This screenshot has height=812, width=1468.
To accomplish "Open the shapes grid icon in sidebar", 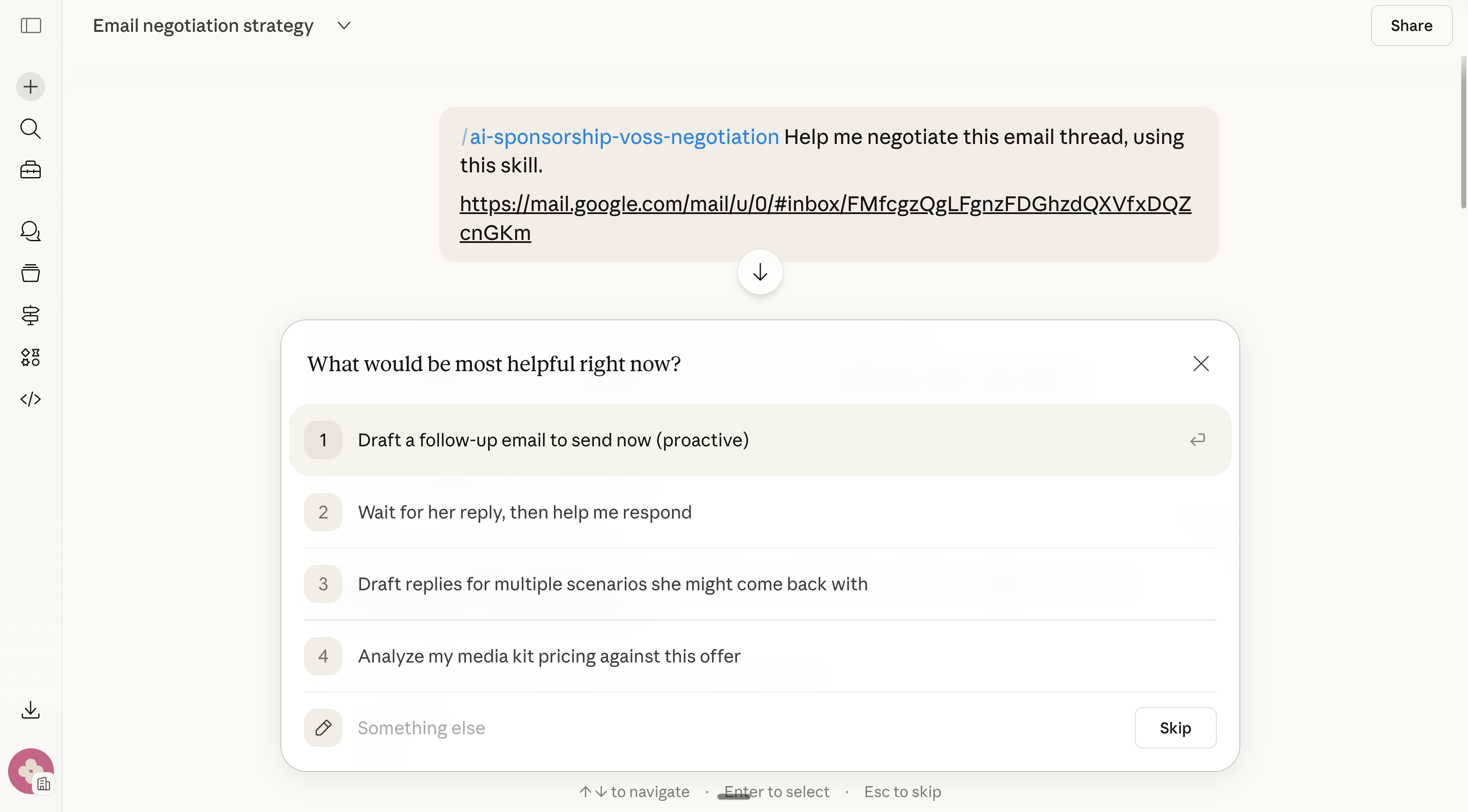I will tap(31, 357).
